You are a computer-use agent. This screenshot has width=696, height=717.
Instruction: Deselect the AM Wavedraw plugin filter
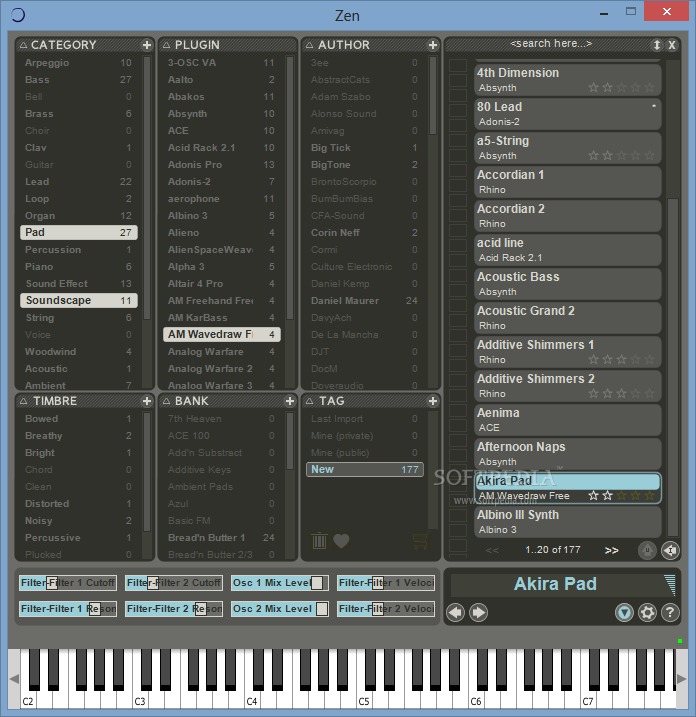222,334
